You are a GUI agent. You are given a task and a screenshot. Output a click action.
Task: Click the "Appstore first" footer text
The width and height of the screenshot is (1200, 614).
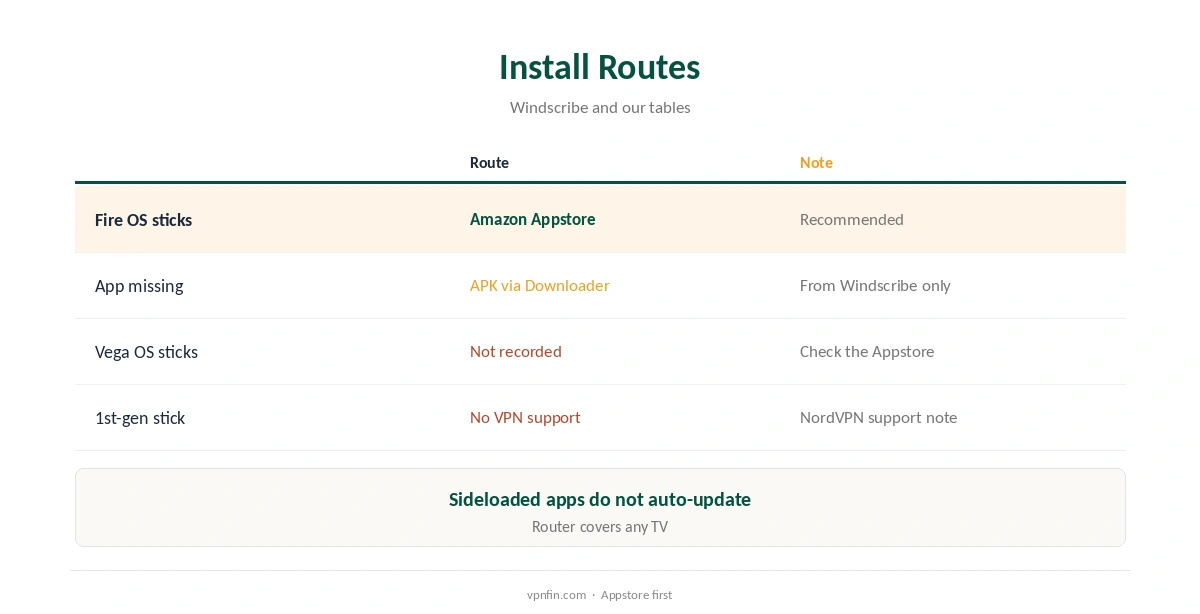click(x=636, y=594)
